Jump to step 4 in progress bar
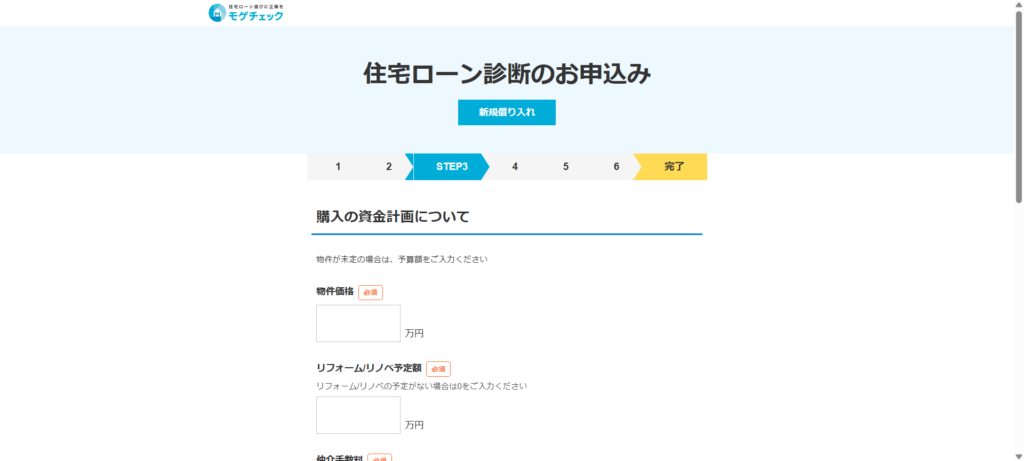Screen dimensions: 1024x461 (x=515, y=167)
